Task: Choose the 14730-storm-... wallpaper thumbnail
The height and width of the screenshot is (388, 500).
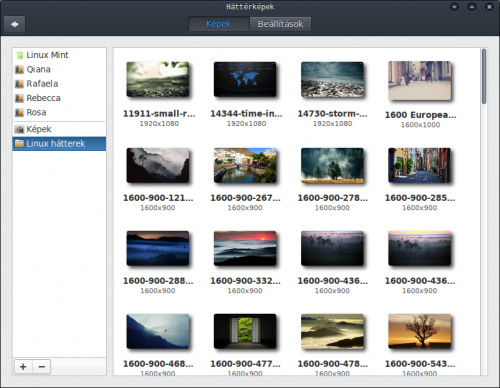Action: [x=332, y=79]
